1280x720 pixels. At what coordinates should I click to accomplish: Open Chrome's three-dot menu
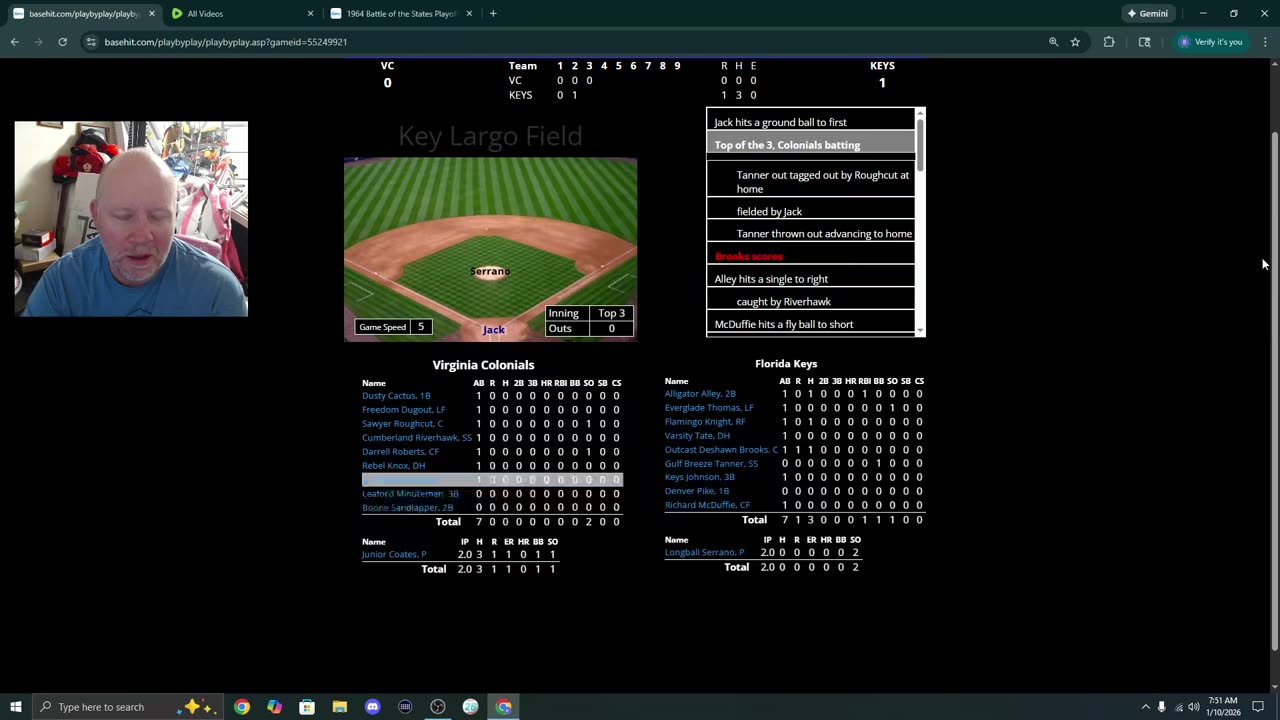pos(1265,42)
